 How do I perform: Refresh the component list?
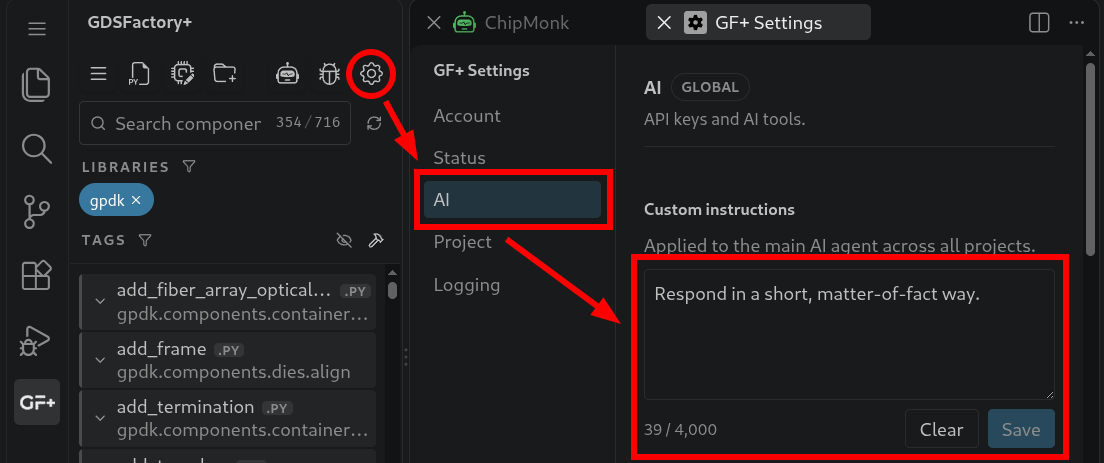pos(374,124)
